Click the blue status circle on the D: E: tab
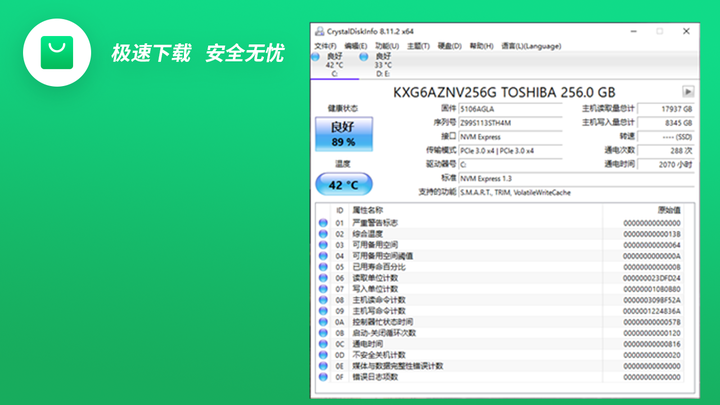Viewport: 720px width, 405px height. (364, 57)
